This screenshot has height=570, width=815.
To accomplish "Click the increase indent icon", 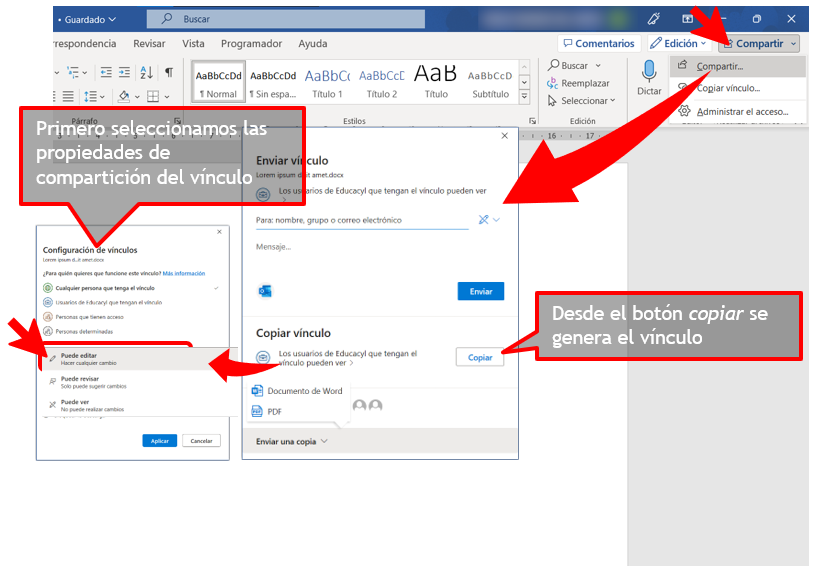I will (124, 72).
